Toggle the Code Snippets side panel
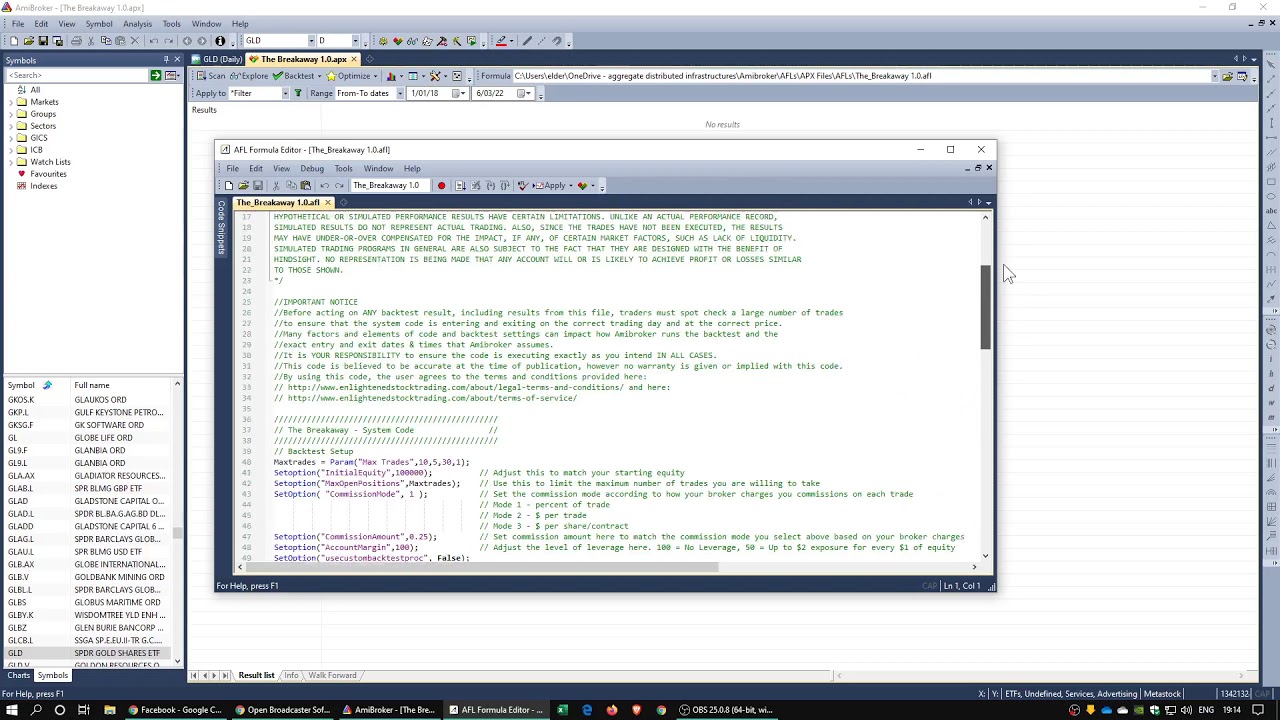The height and width of the screenshot is (720, 1280). (221, 227)
